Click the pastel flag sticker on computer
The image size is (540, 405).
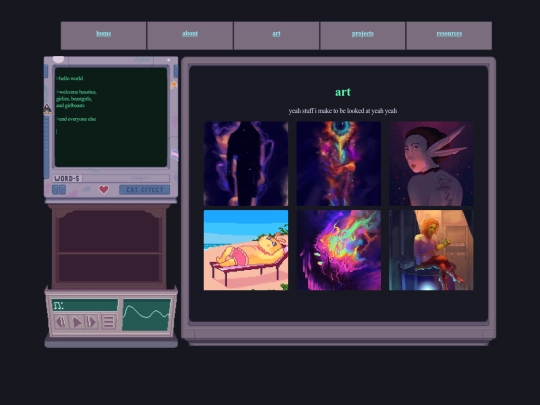pyautogui.click(x=175, y=155)
